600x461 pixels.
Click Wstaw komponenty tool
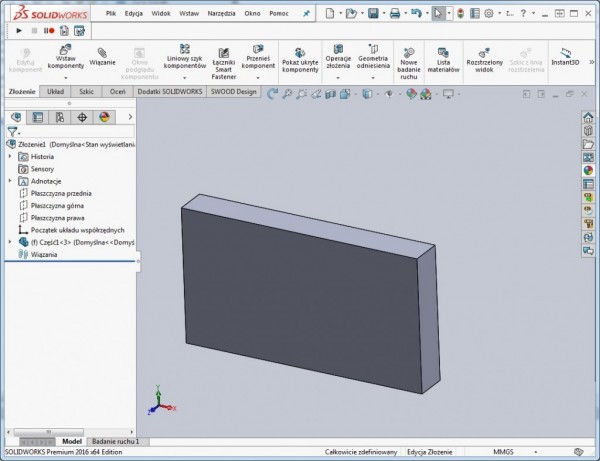[x=65, y=57]
